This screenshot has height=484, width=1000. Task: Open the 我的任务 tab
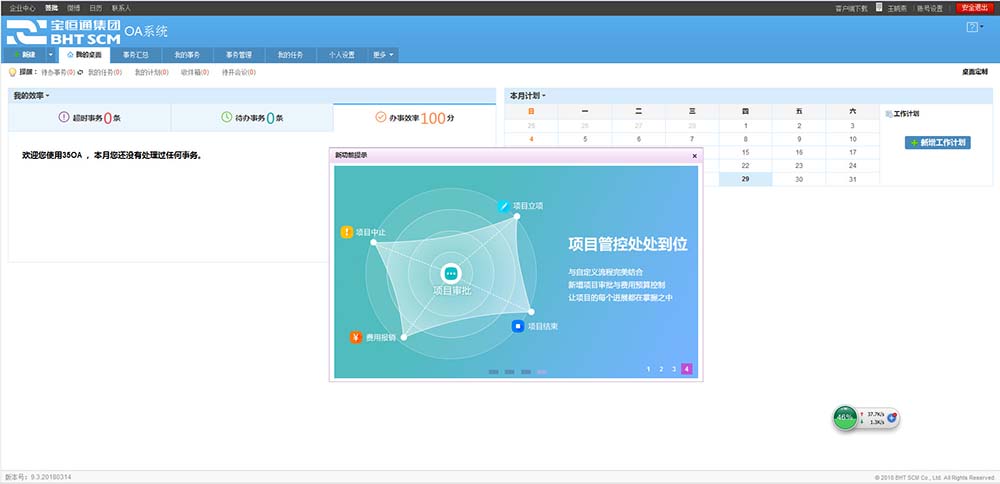pyautogui.click(x=291, y=55)
